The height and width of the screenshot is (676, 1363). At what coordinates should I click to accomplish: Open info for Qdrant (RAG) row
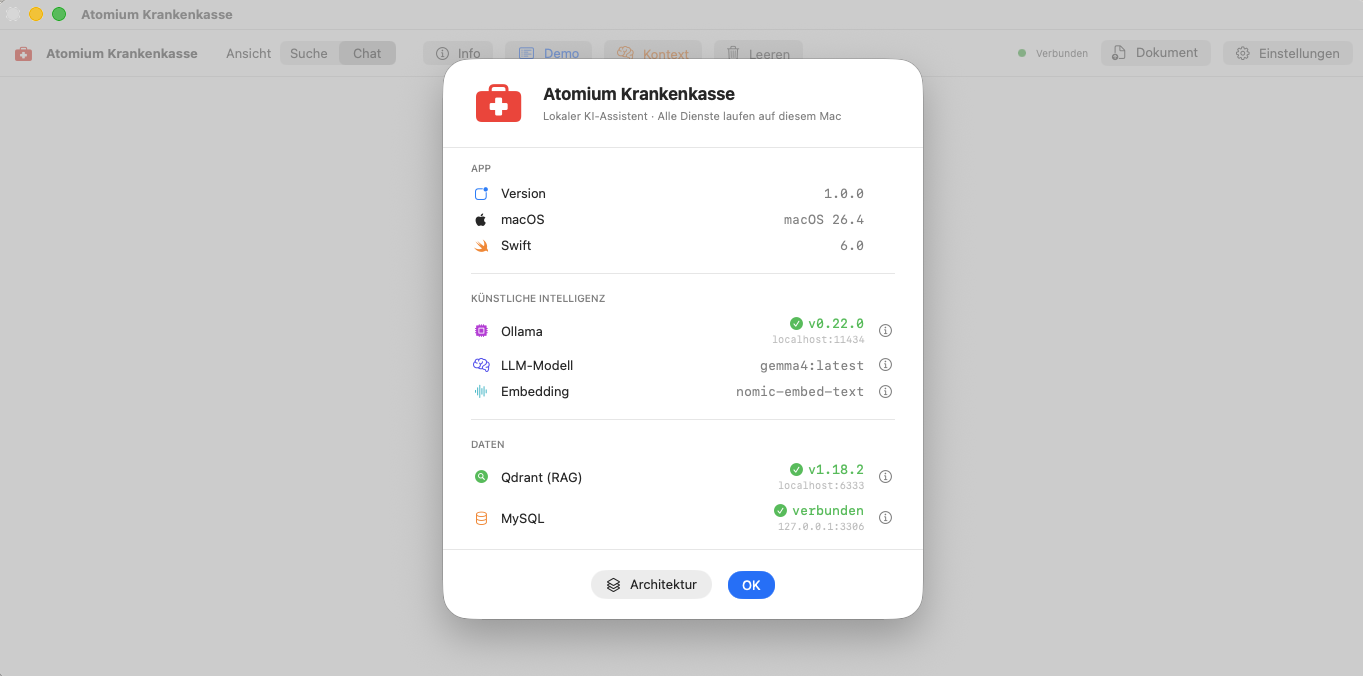click(x=885, y=477)
